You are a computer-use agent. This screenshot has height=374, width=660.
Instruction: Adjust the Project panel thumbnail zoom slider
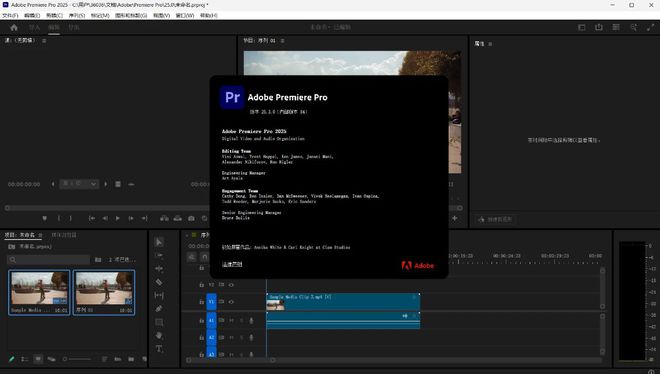point(77,359)
